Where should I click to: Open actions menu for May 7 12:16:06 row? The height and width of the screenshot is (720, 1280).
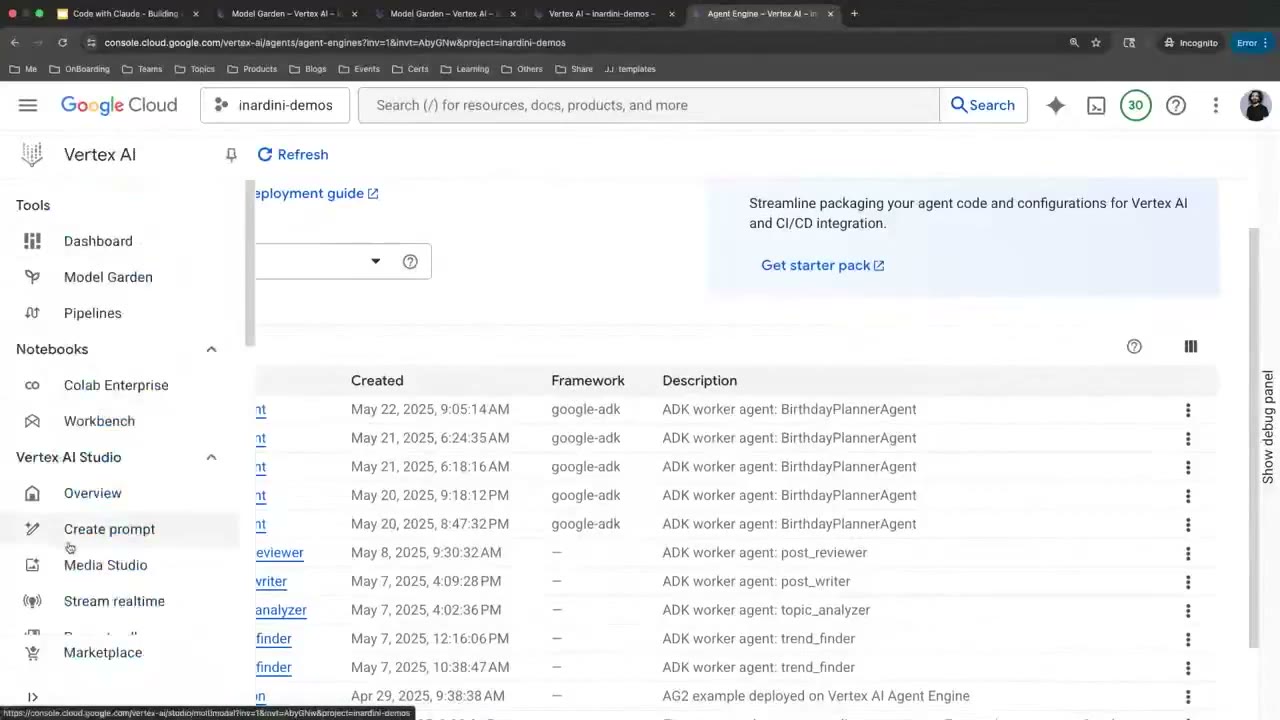click(1188, 639)
